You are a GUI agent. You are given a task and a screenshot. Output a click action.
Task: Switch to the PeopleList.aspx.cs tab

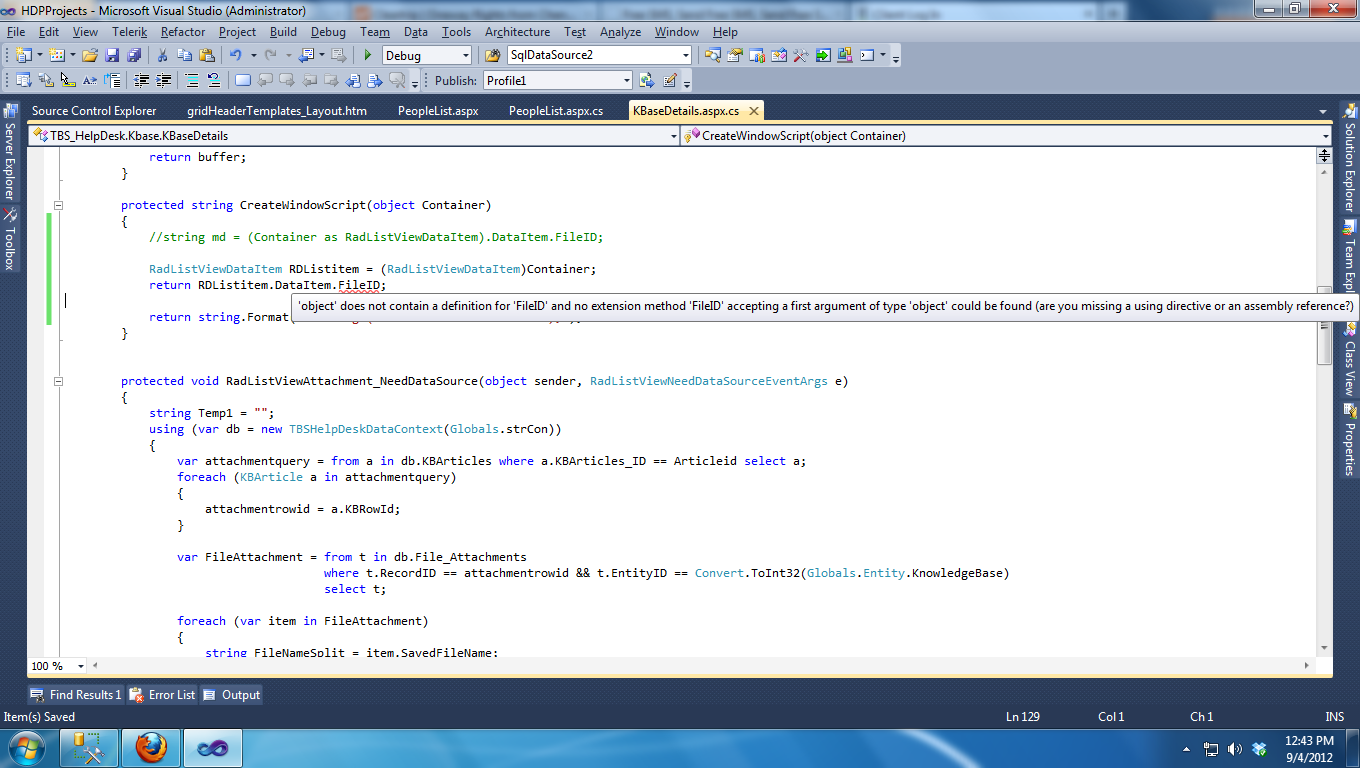(555, 111)
